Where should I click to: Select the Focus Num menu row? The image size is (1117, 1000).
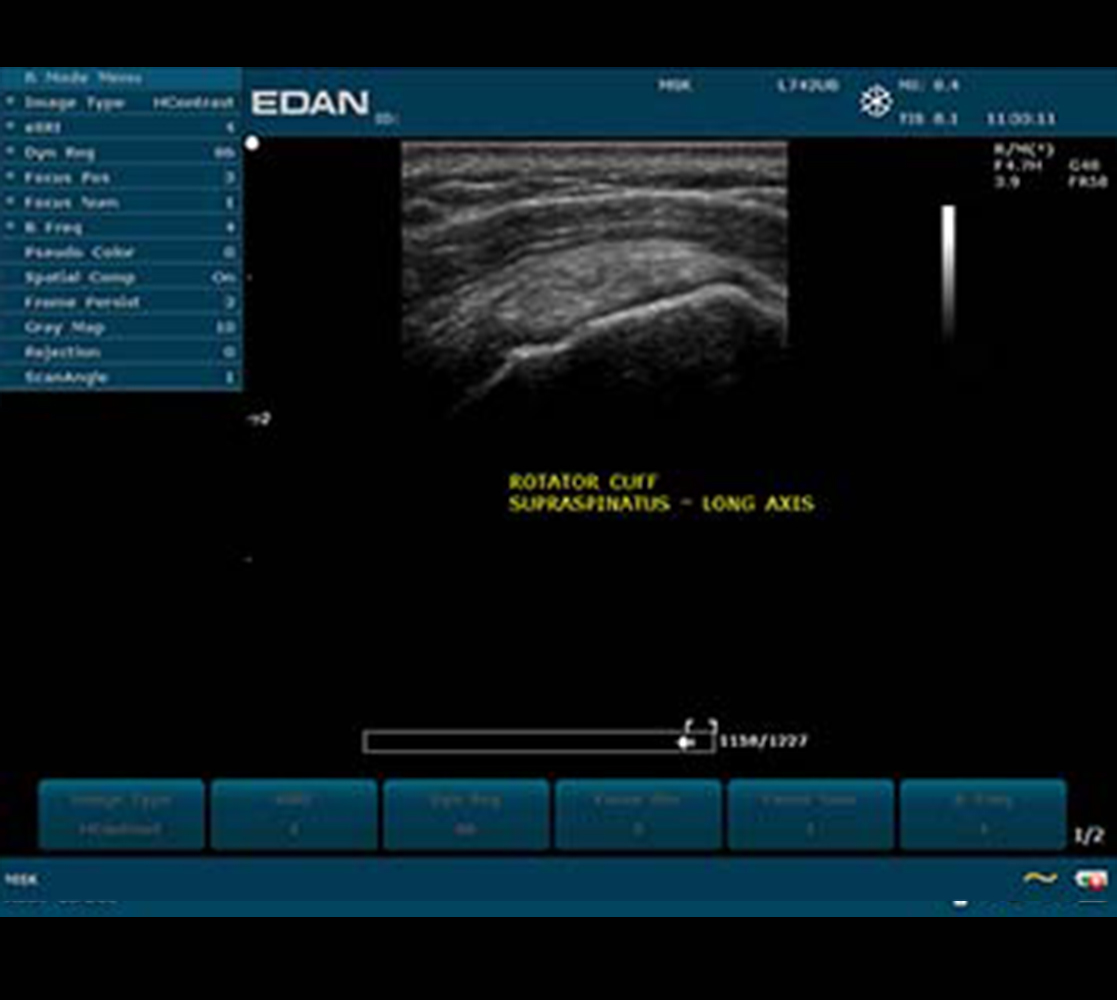[x=121, y=202]
